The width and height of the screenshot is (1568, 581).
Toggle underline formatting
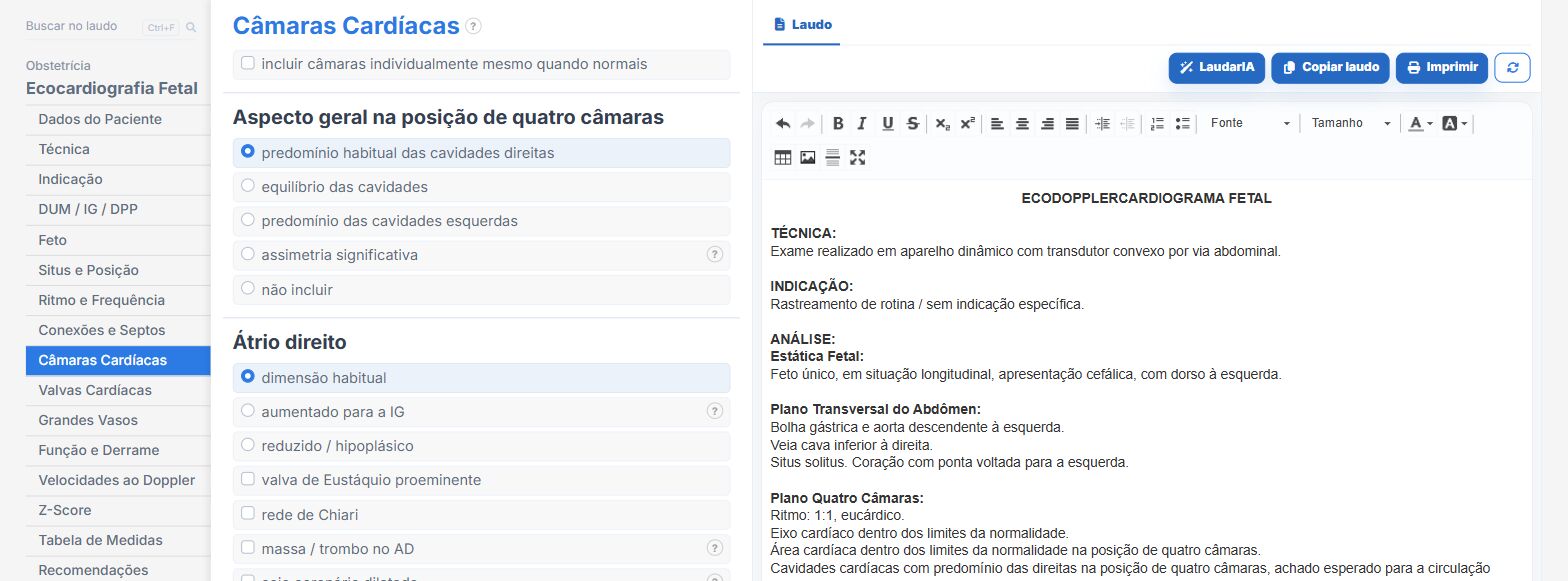888,124
